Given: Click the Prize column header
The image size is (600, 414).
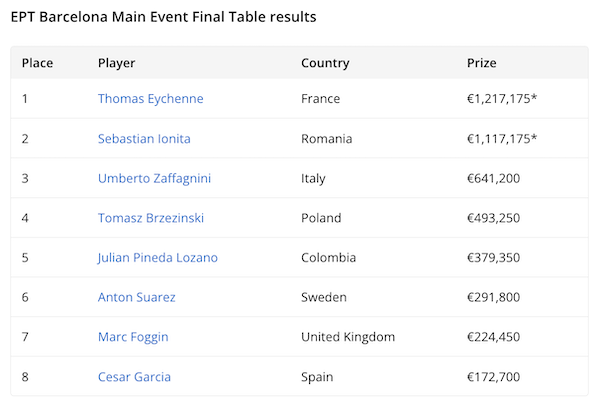Looking at the screenshot, I should click(x=481, y=63).
